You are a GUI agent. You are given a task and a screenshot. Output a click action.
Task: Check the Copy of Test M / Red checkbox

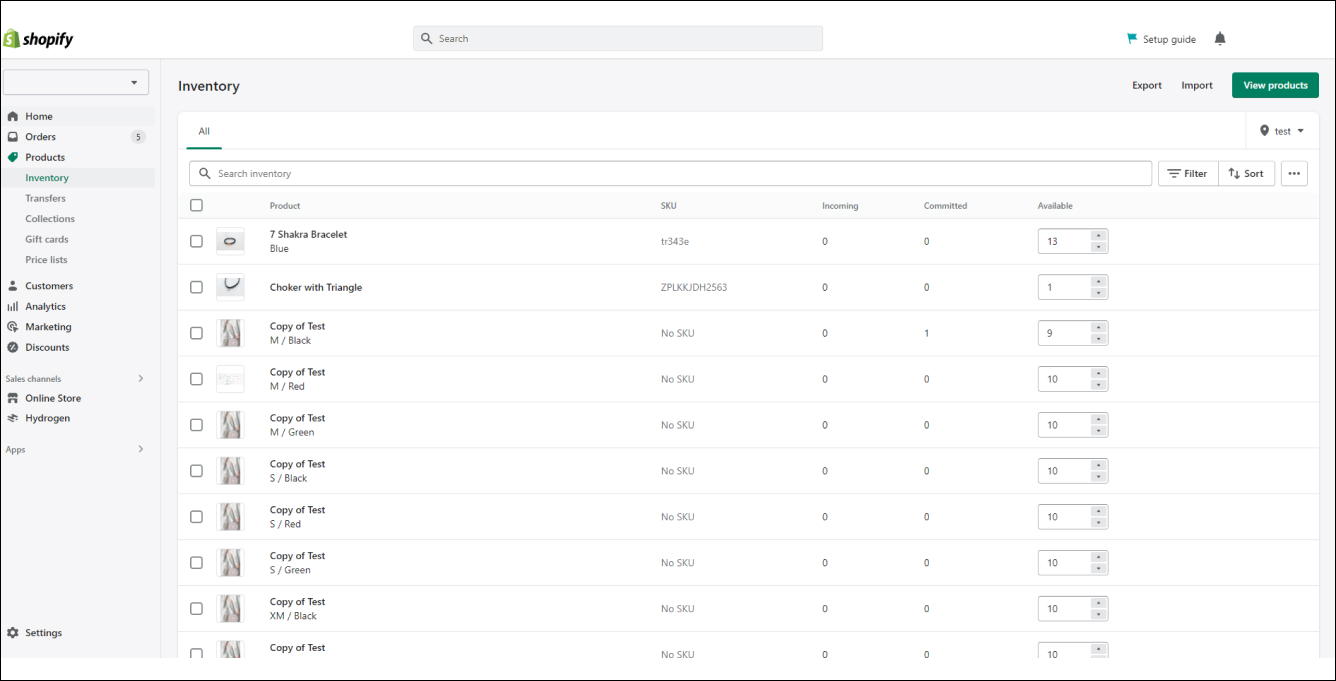pyautogui.click(x=196, y=379)
